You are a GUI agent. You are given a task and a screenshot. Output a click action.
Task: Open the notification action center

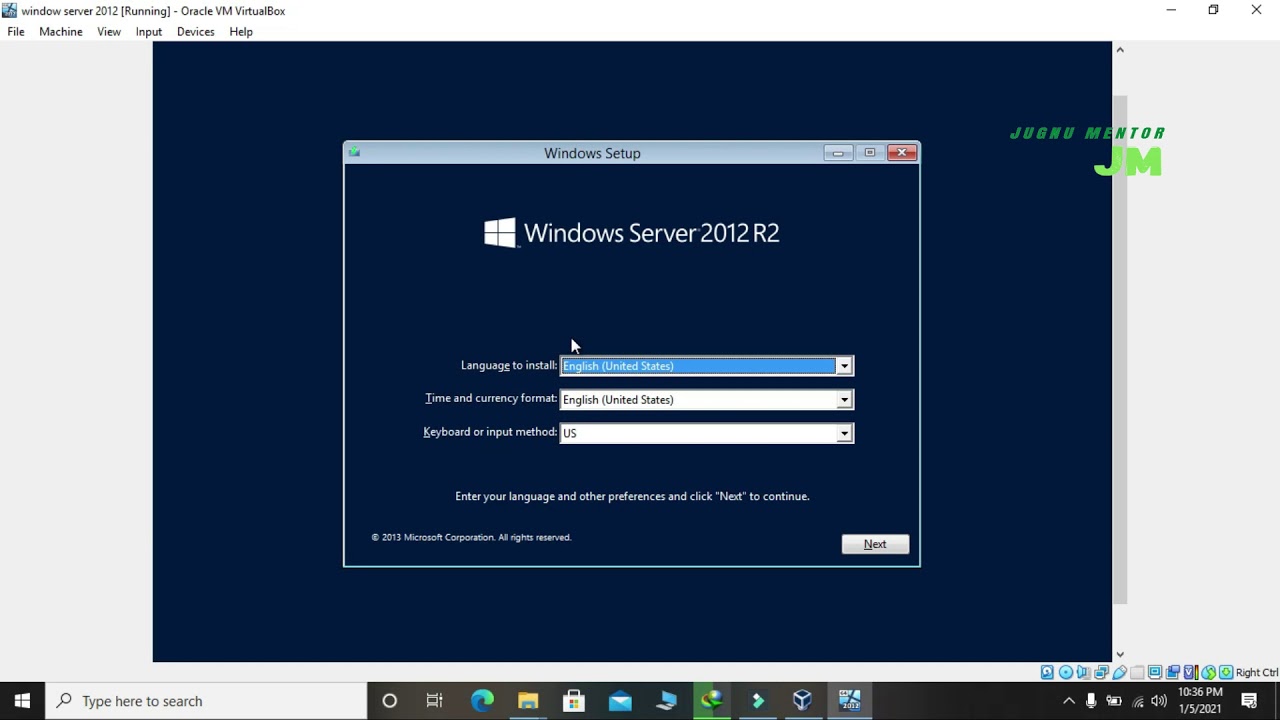(1249, 701)
